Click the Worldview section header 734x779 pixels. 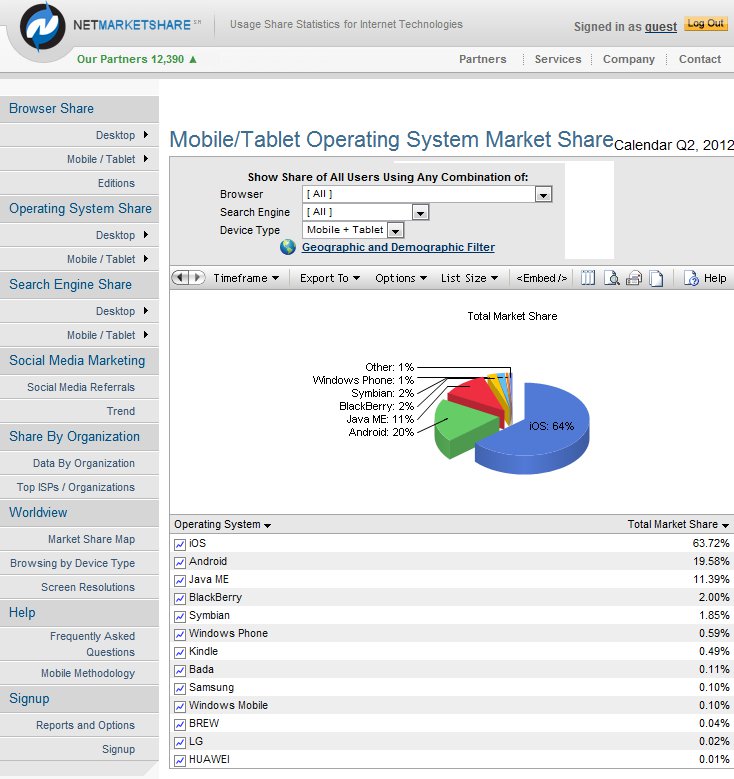pos(79,512)
